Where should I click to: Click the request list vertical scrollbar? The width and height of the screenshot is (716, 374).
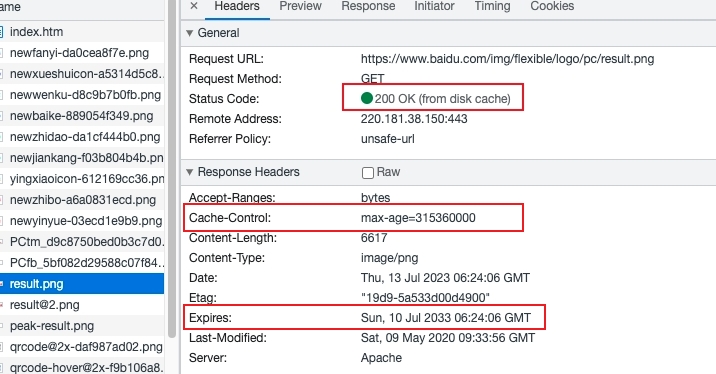(x=172, y=169)
